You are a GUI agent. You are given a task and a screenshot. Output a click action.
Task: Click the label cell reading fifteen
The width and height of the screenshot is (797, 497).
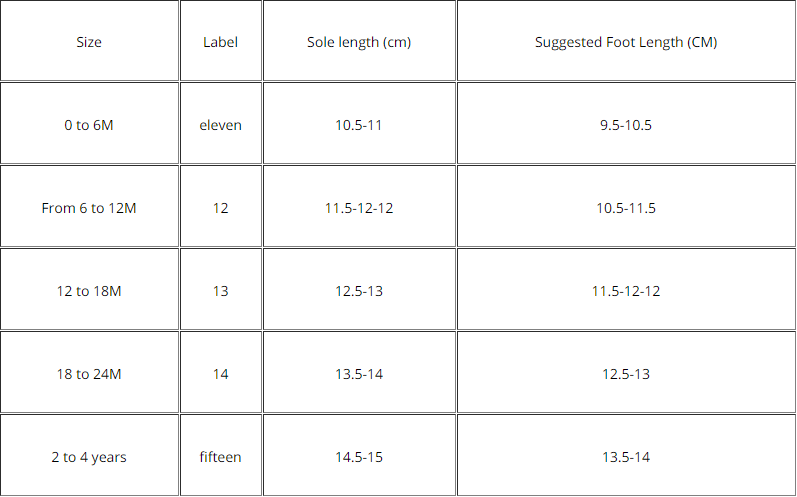[220, 457]
